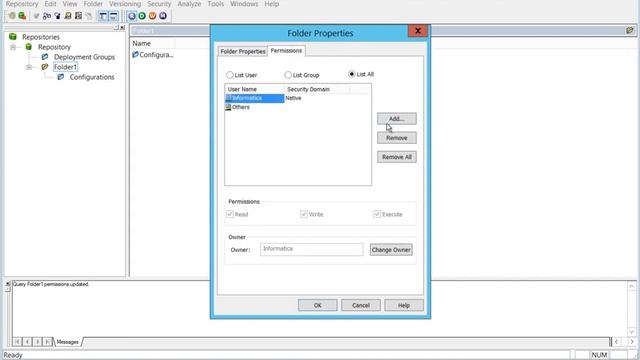Click the green Repository database icon in tree
This screenshot has height=360, width=640.
click(29, 47)
